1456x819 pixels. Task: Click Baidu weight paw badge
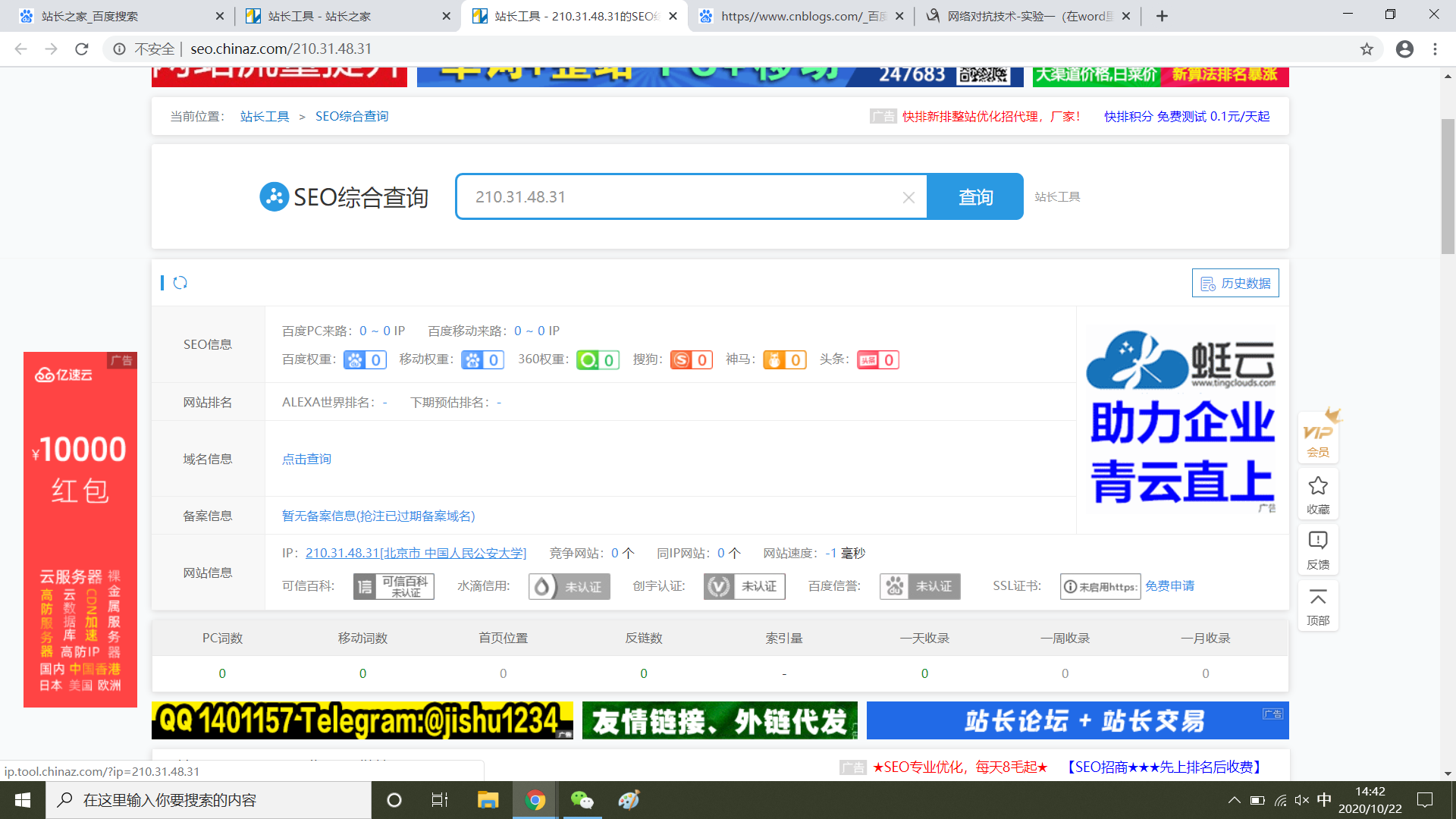365,360
